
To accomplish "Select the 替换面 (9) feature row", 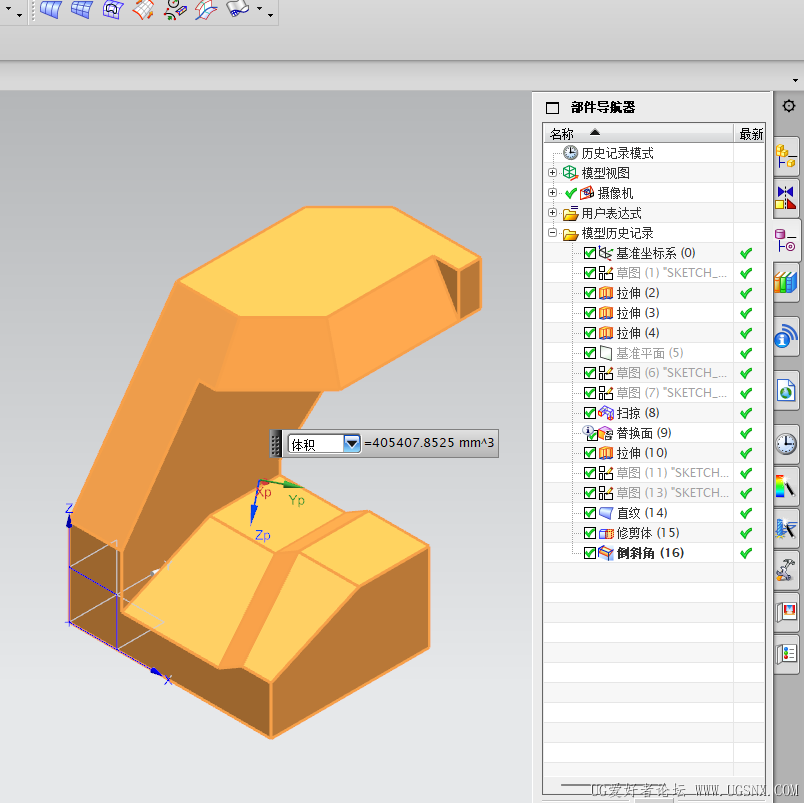I will pos(654,433).
